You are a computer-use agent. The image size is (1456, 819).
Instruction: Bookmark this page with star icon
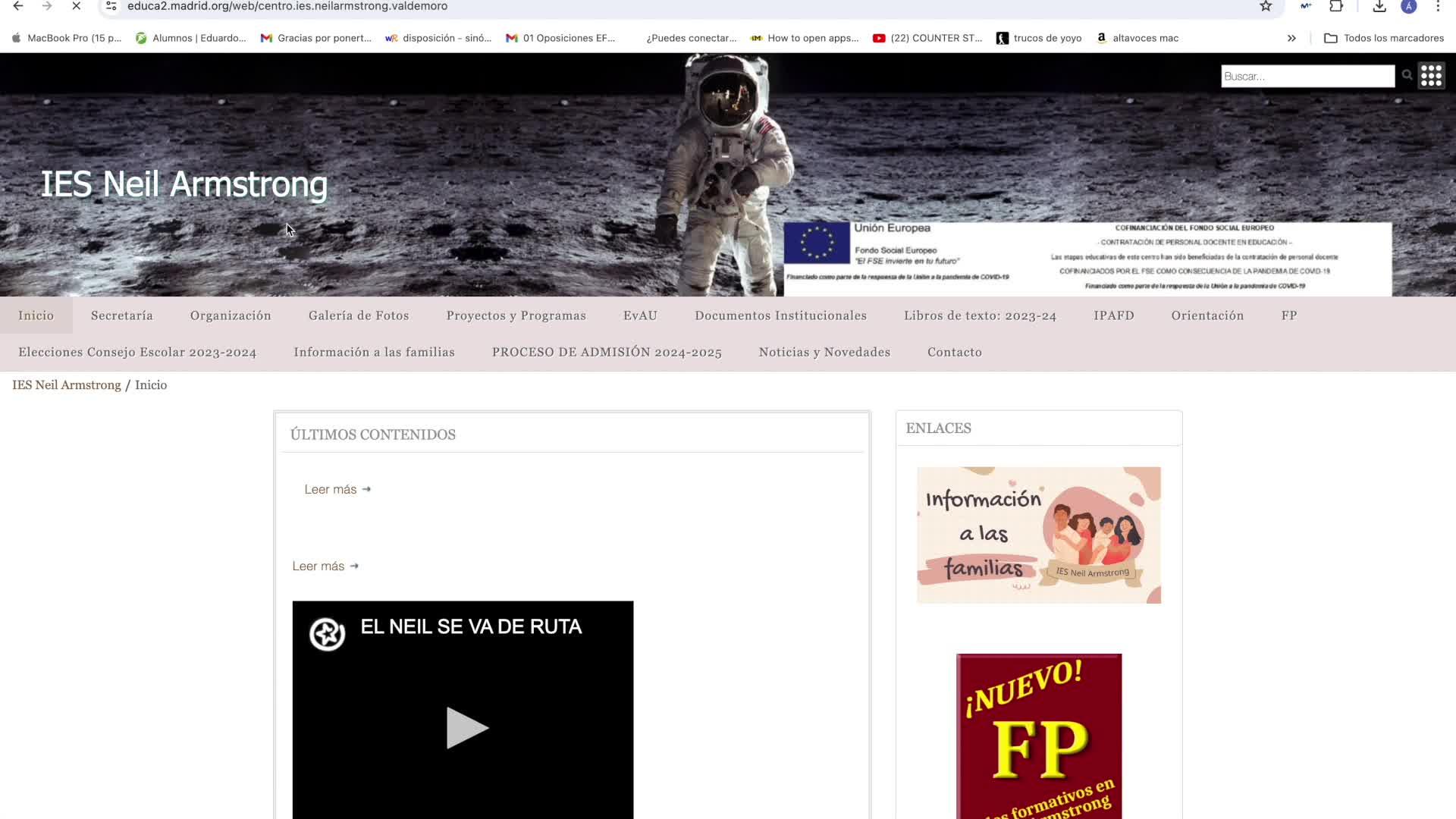point(1266,6)
